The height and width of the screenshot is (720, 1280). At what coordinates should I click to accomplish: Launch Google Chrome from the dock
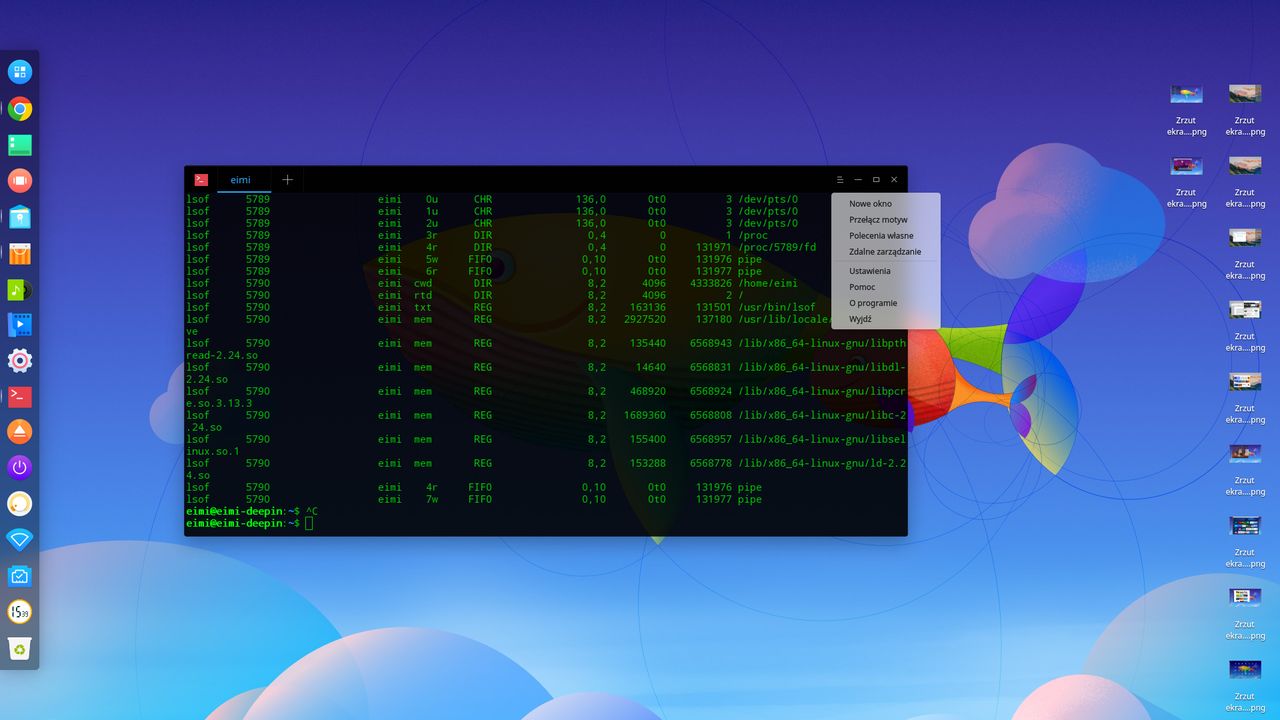[x=20, y=109]
